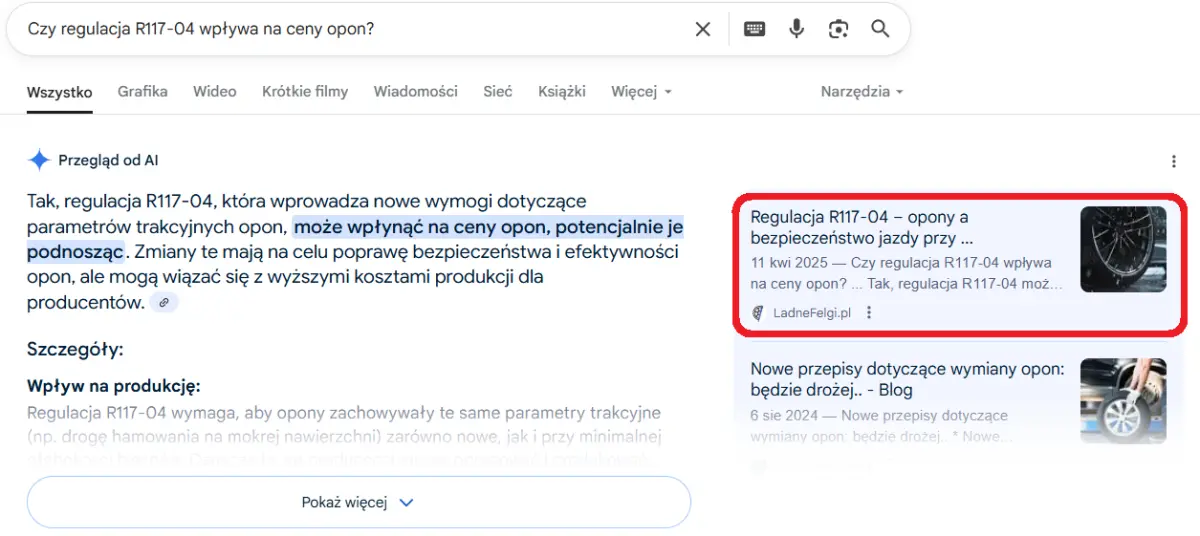
Task: Start voice search with microphone icon
Action: click(x=796, y=29)
